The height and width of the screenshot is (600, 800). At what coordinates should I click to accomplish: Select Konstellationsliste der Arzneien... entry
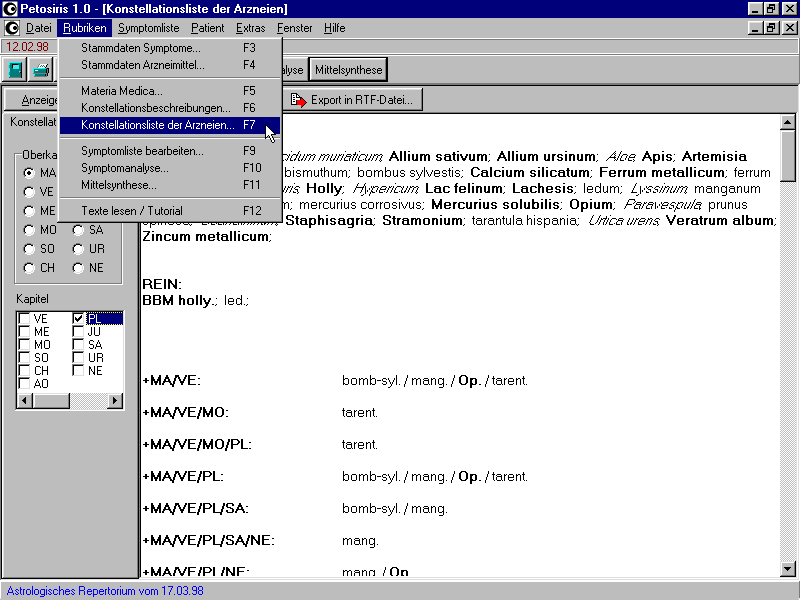point(170,125)
